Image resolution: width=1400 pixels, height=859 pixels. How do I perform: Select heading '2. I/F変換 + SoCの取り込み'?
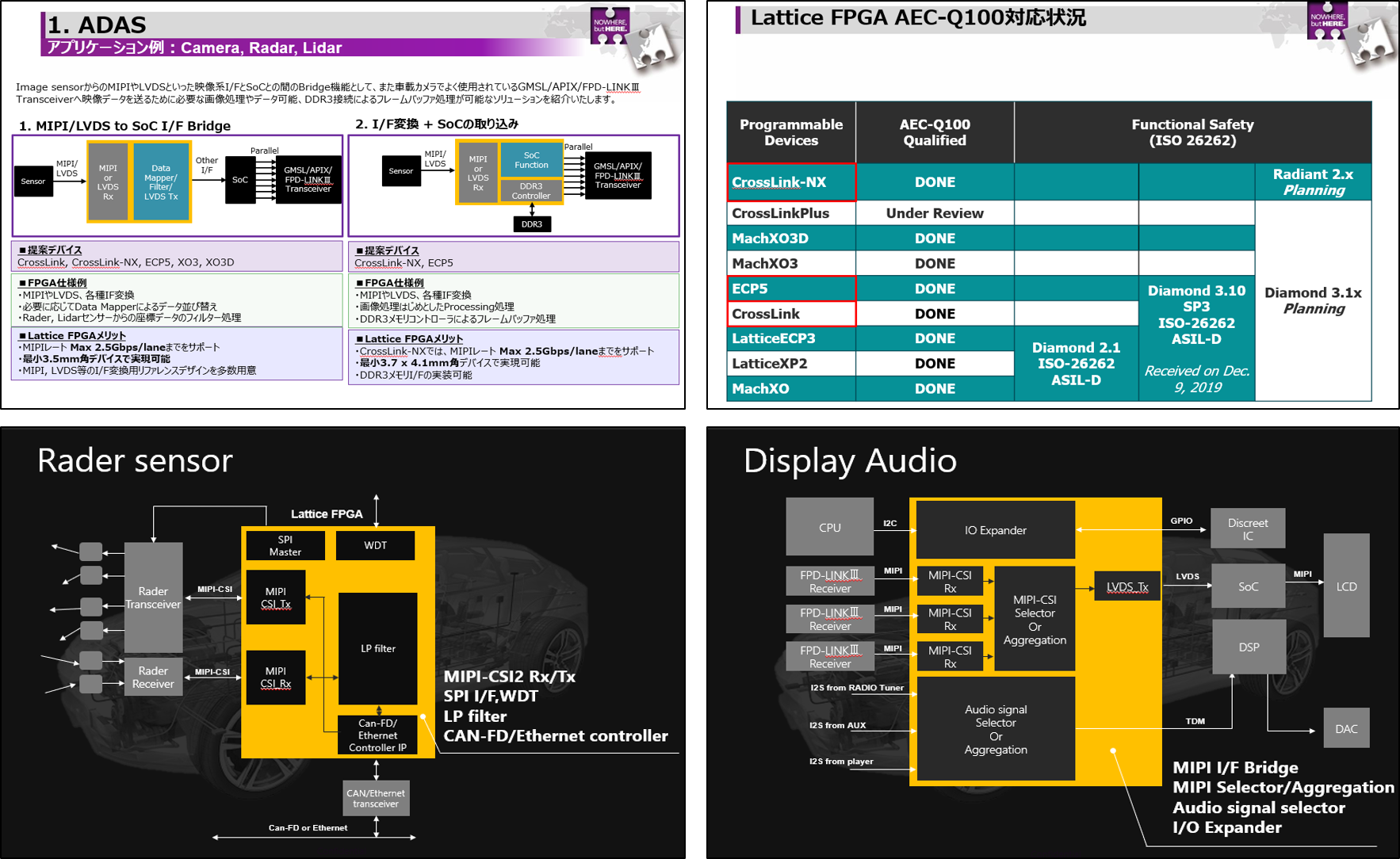[437, 124]
